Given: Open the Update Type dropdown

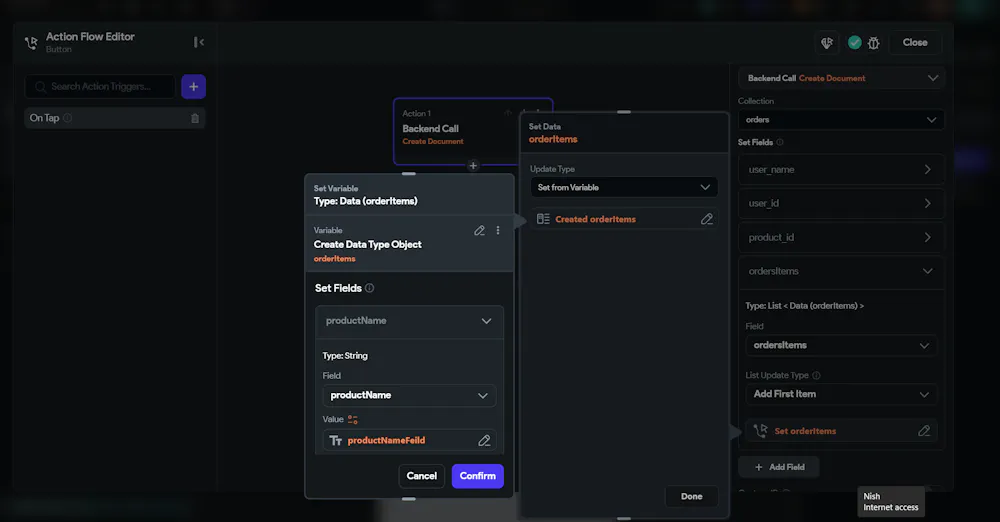Looking at the screenshot, I should click(624, 187).
